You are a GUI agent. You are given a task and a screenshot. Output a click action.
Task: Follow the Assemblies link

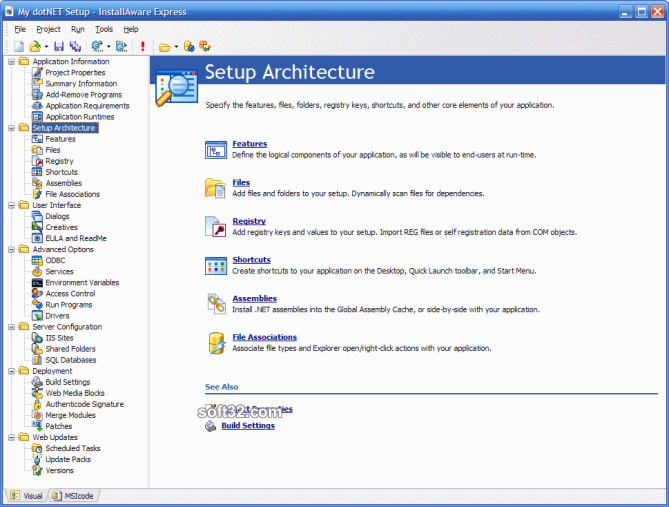(255, 298)
